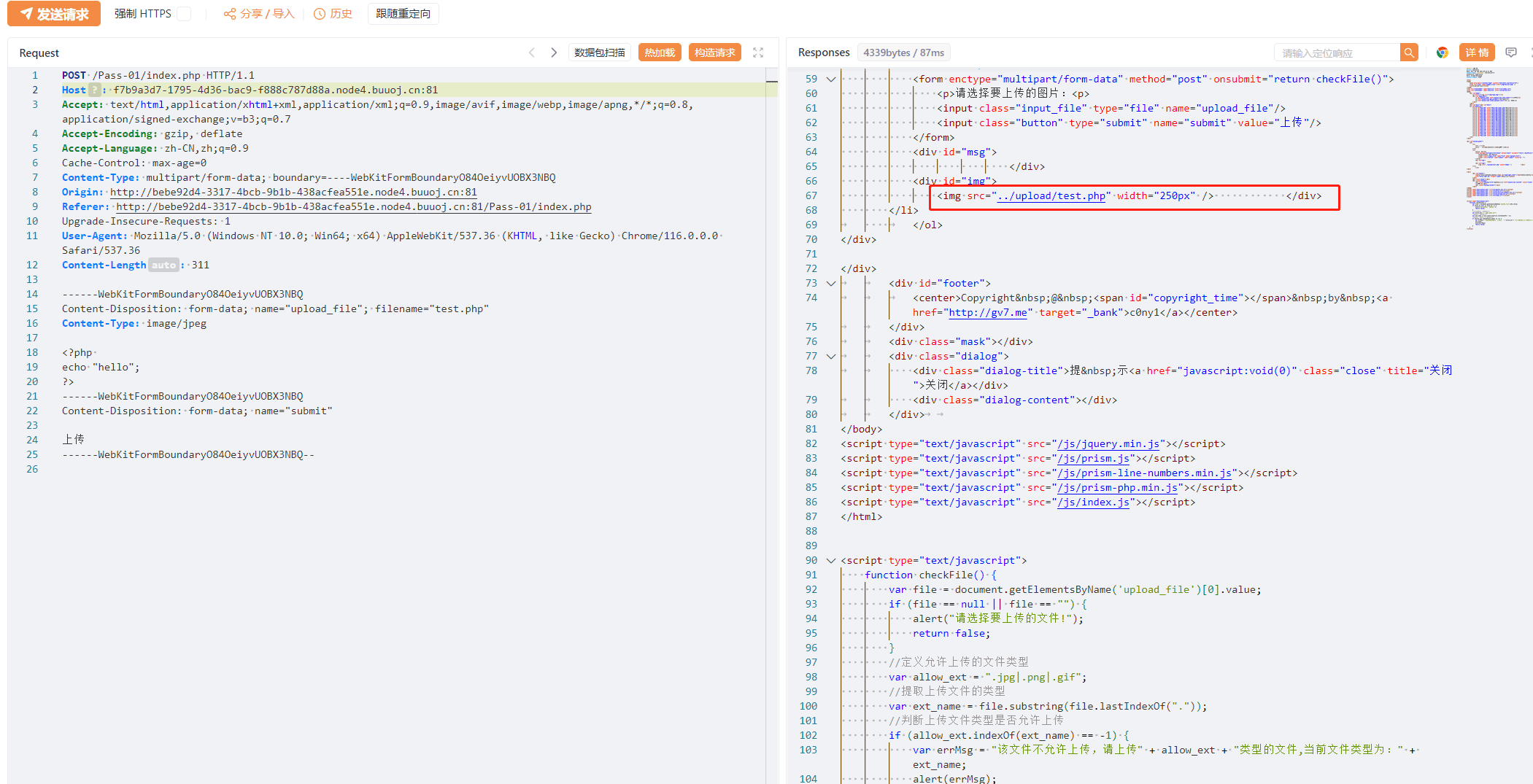This screenshot has height=784, width=1533.
Task: Open the /js/index.js script link
Action: pos(1094,502)
